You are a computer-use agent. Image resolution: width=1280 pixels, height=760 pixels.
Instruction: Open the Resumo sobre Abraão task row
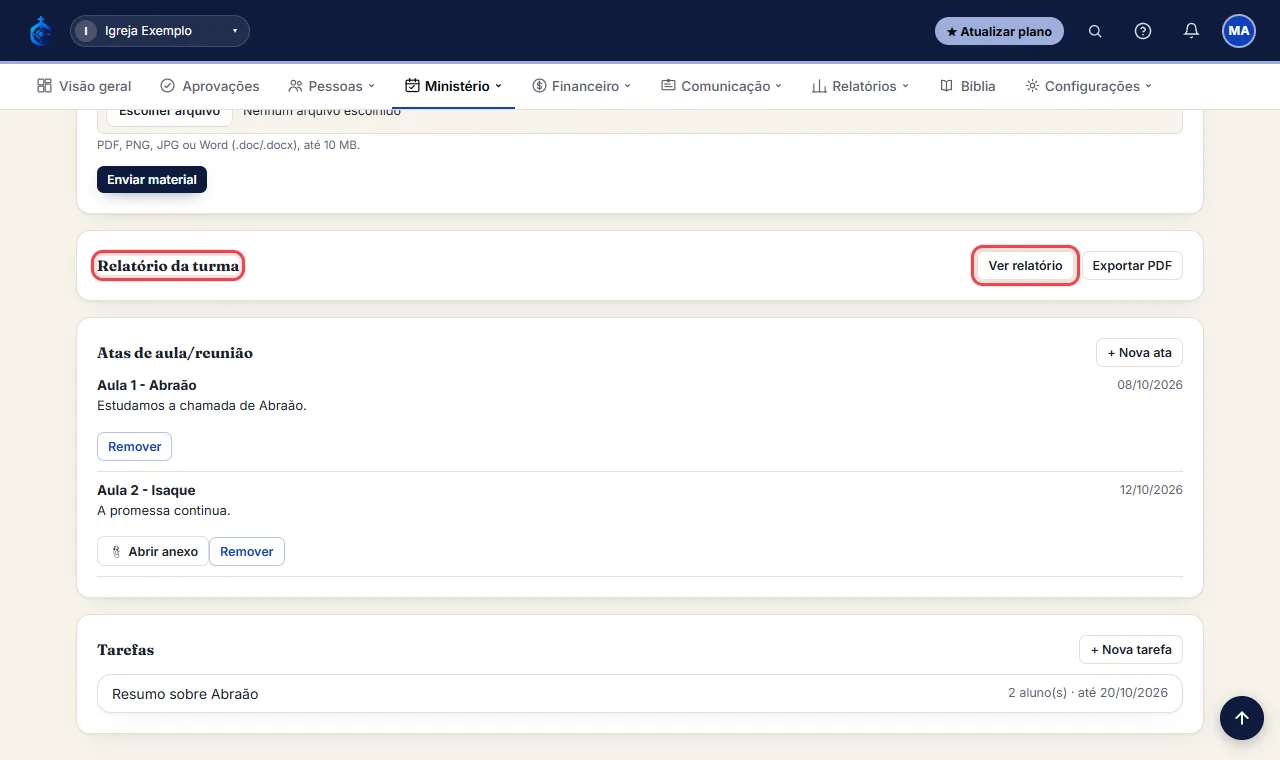(640, 694)
